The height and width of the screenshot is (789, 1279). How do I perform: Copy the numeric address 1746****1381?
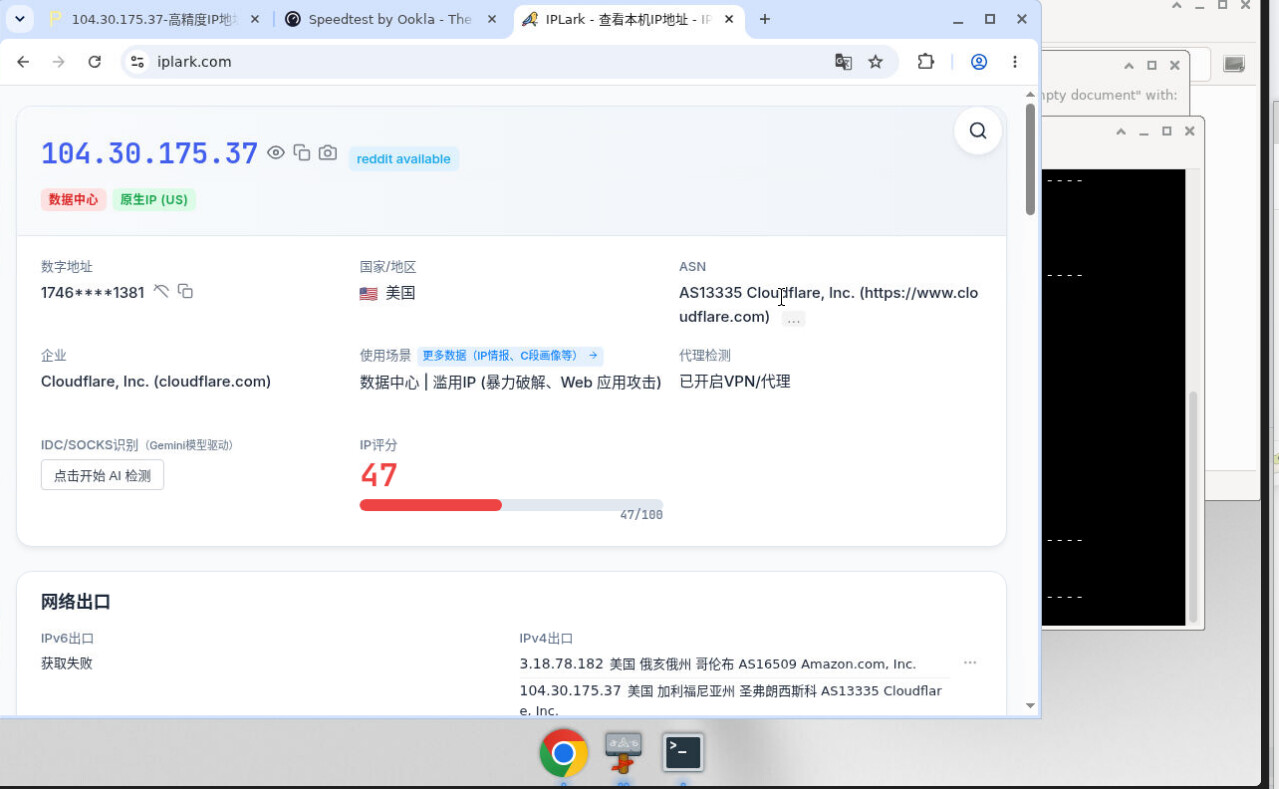pos(185,292)
